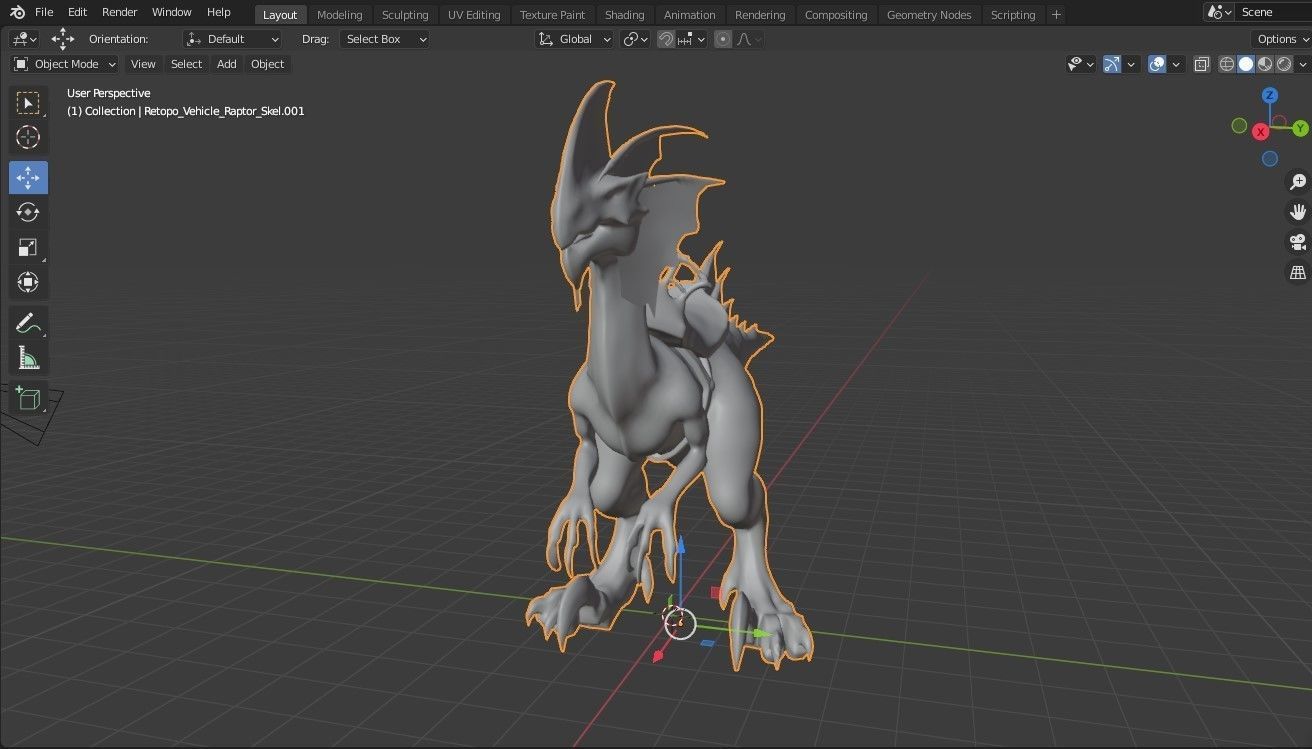Screen dimensions: 1312x749
Task: Toggle X-Ray viewport mode
Action: [1201, 64]
